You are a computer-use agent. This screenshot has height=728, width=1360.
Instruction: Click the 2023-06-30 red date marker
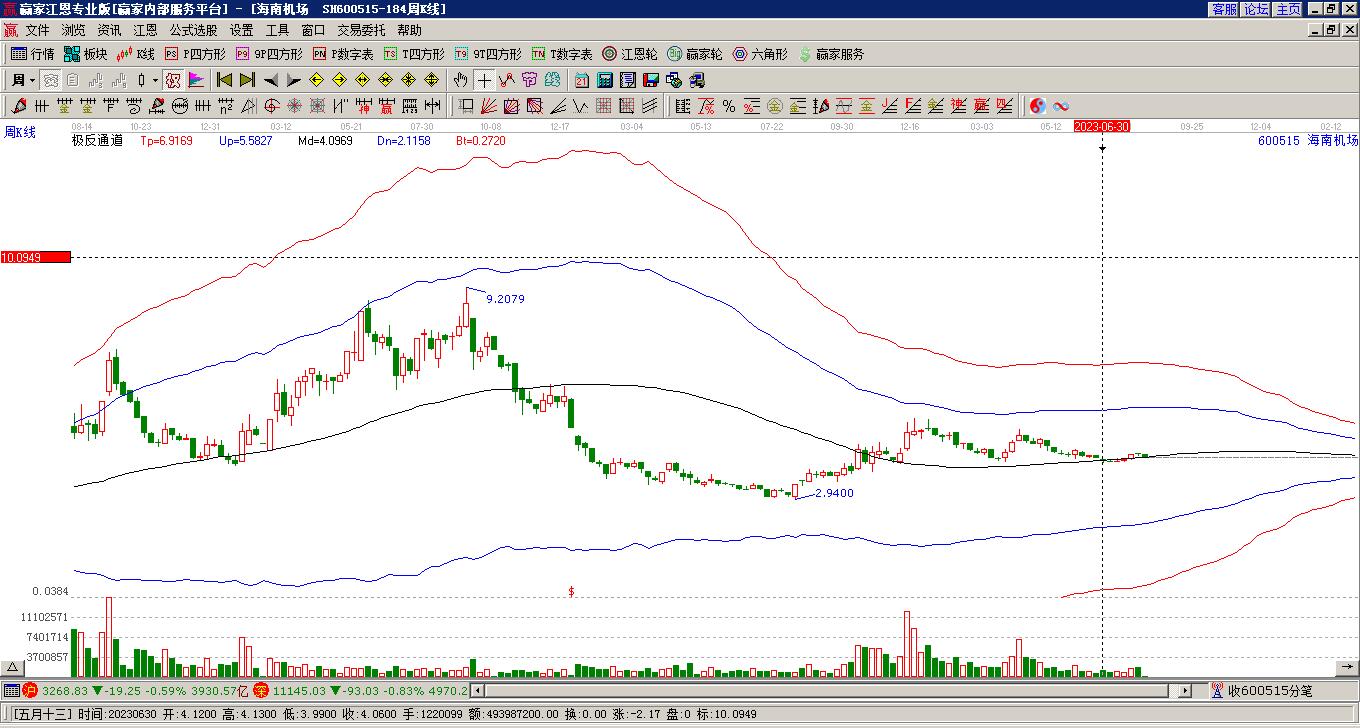pyautogui.click(x=1102, y=126)
